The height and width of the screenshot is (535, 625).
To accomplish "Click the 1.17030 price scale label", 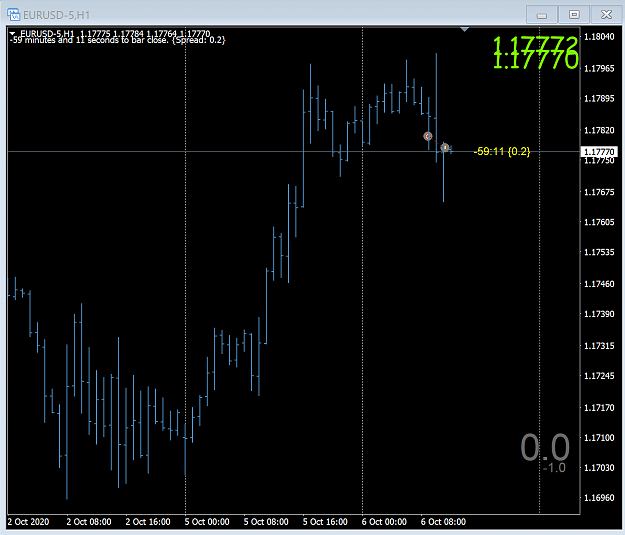I will coord(599,467).
